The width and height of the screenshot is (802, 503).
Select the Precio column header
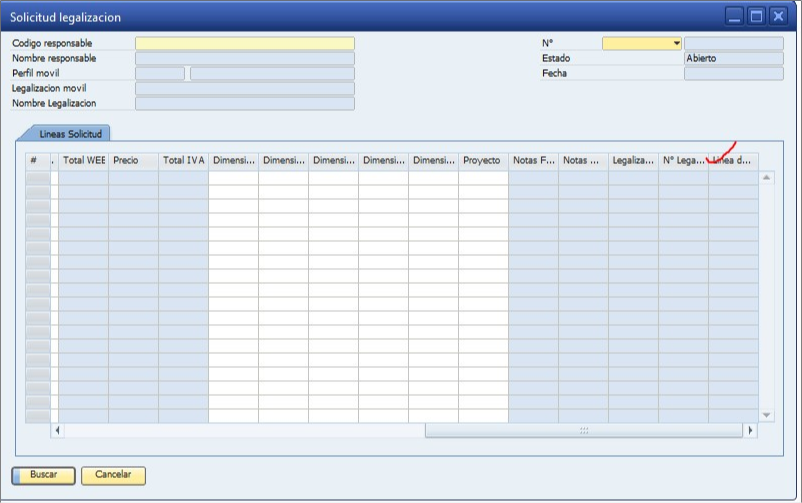[x=133, y=160]
